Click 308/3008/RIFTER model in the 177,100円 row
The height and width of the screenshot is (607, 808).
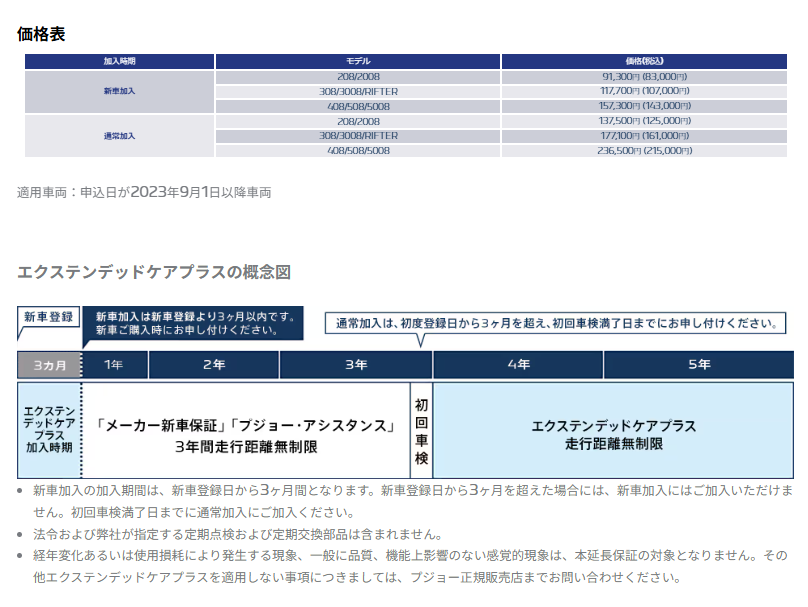click(x=358, y=136)
